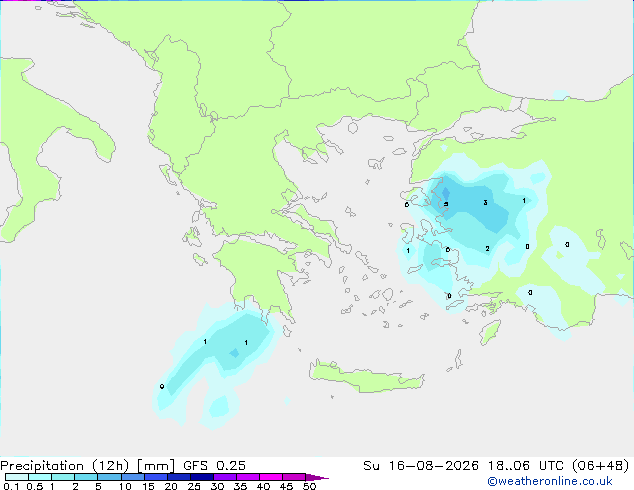
Task: Click the 0.5–1 mm legend swatch
Action: 40,477
